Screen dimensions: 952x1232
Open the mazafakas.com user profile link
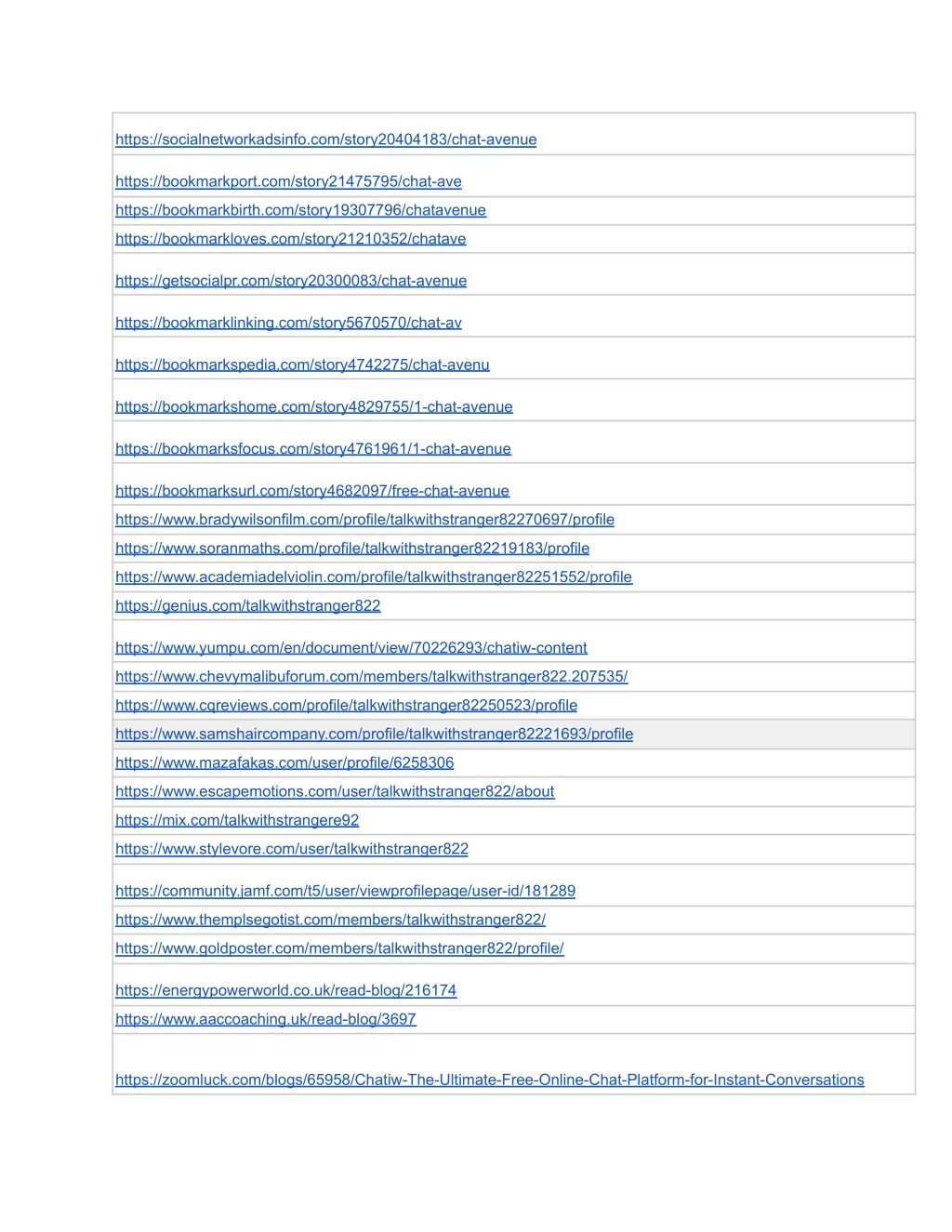(x=284, y=763)
